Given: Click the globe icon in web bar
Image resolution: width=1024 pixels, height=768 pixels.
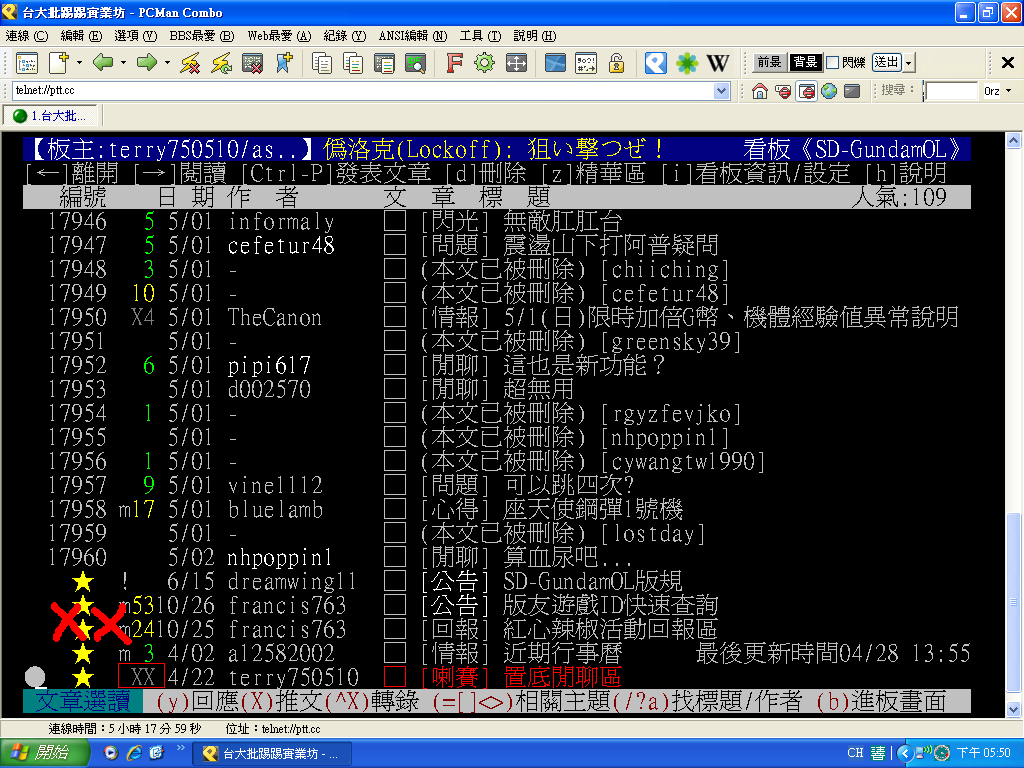Looking at the screenshot, I should click(829, 91).
